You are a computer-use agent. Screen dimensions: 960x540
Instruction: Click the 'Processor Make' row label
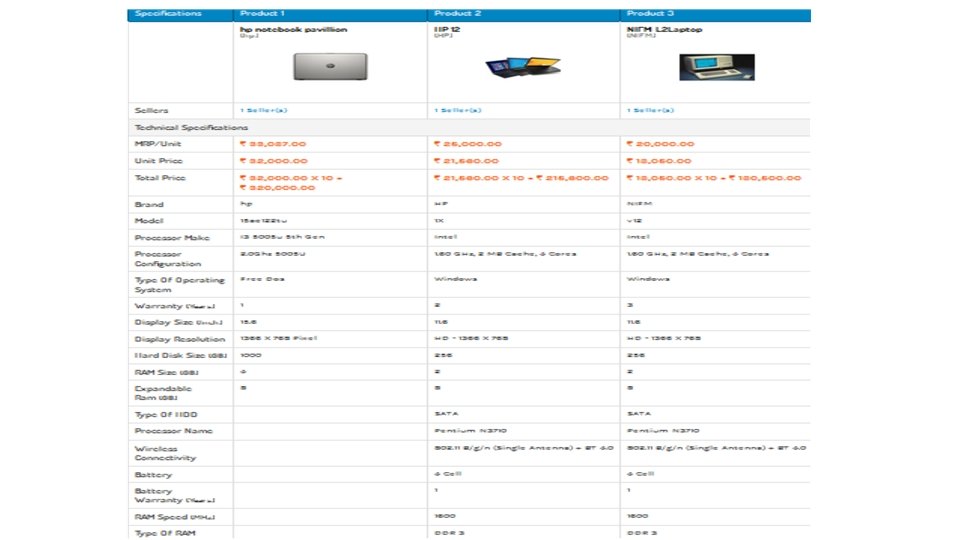172,238
